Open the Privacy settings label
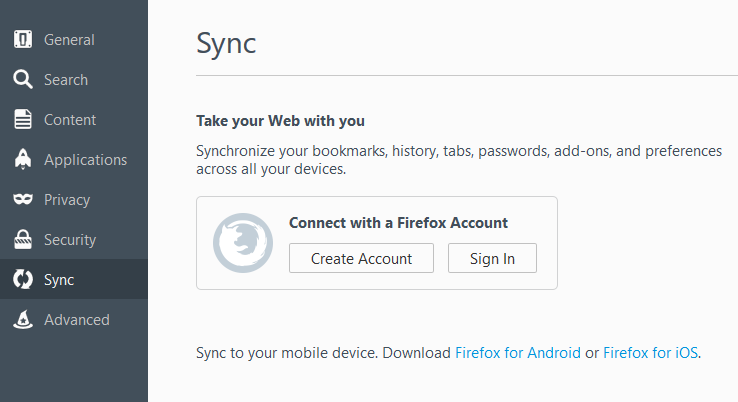Screen dimensions: 738x402 tap(67, 200)
